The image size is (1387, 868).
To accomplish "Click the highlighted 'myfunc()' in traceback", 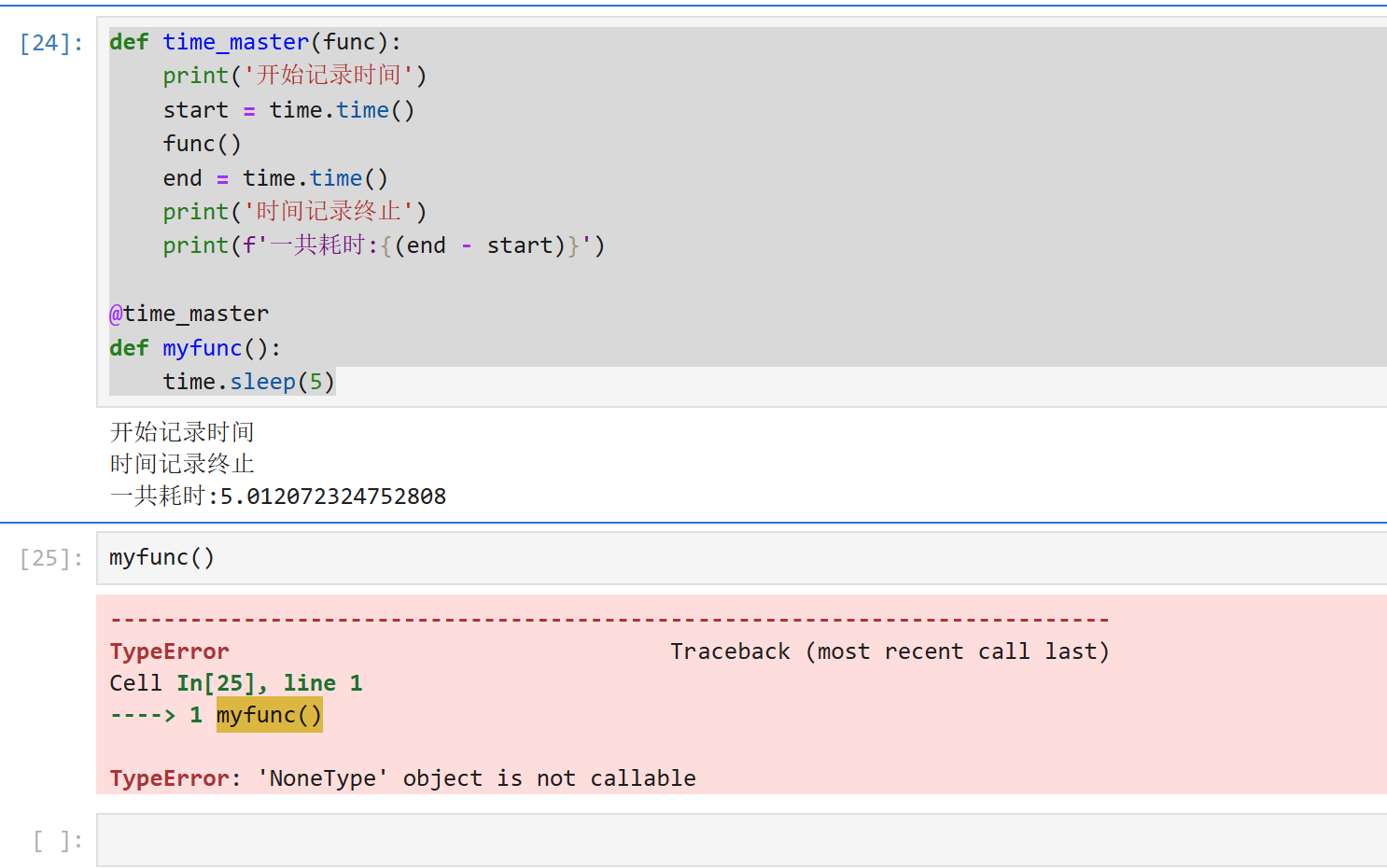I will (270, 715).
